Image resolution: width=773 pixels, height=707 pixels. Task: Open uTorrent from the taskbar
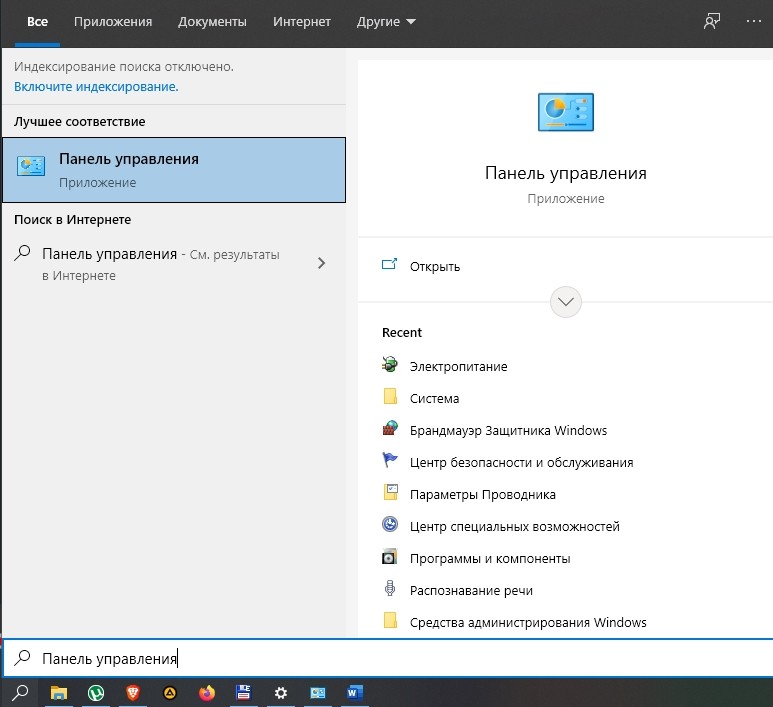click(x=96, y=693)
